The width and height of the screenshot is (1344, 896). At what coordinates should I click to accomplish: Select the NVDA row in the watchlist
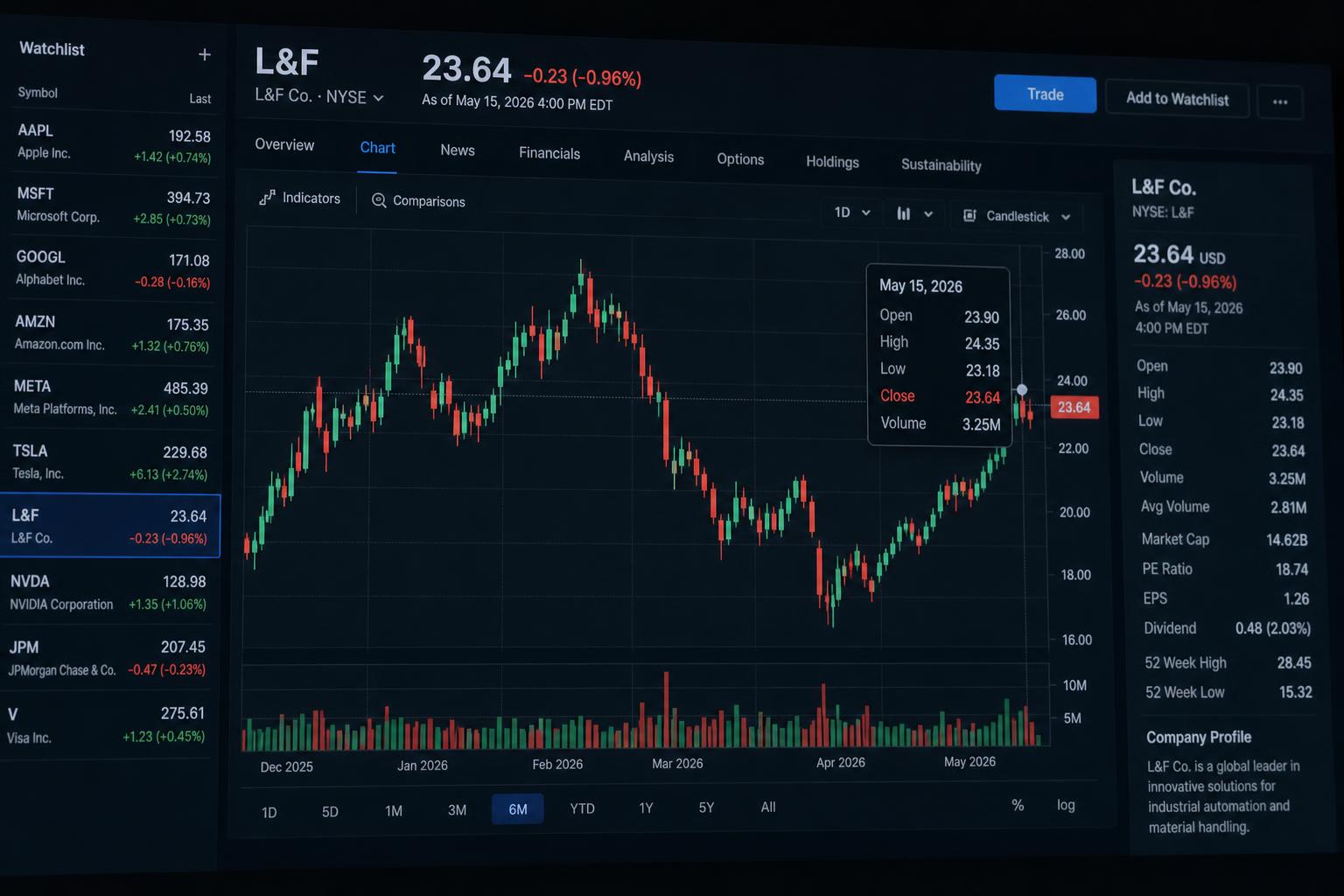108,592
